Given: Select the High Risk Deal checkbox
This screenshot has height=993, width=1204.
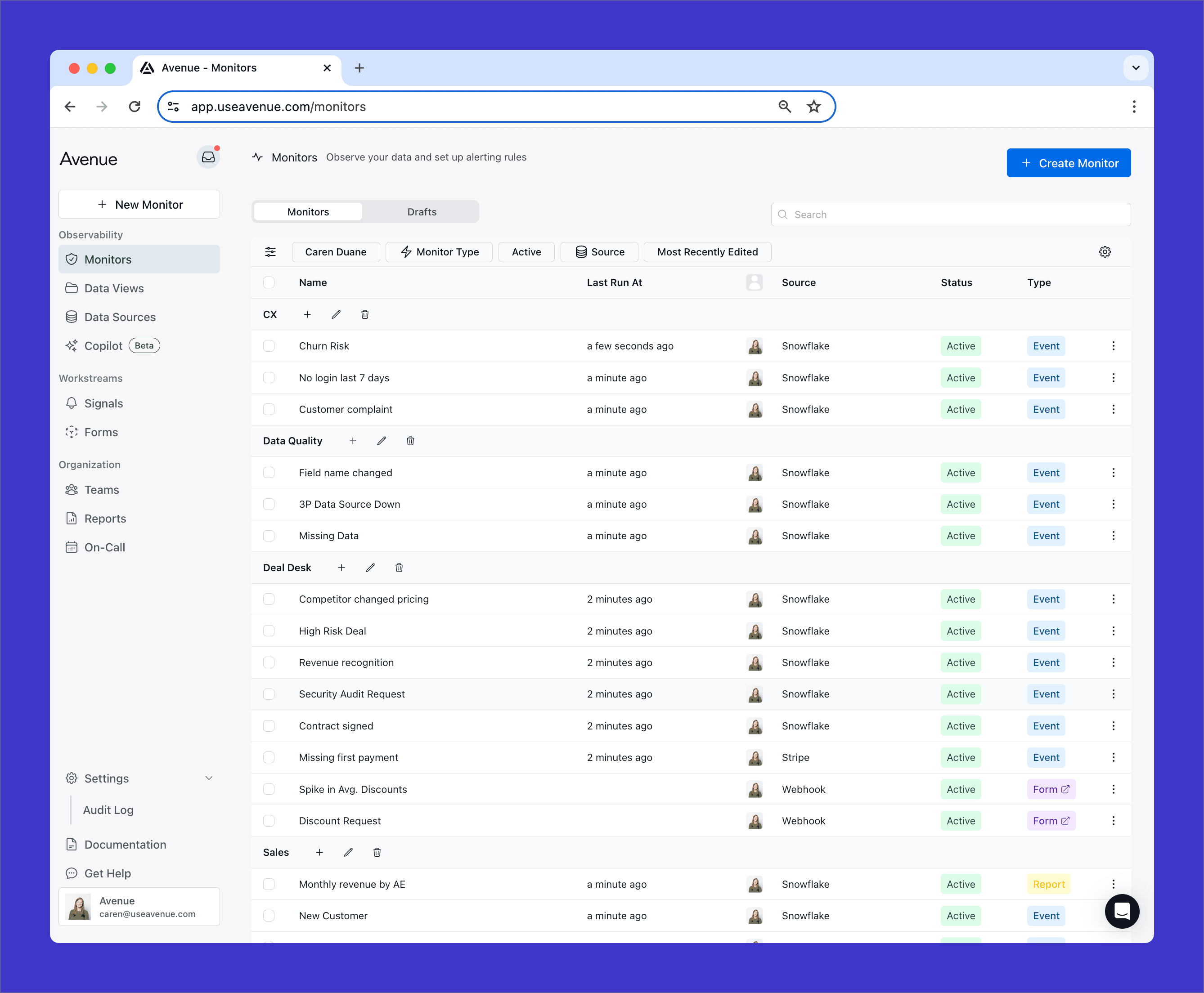Looking at the screenshot, I should pyautogui.click(x=269, y=631).
